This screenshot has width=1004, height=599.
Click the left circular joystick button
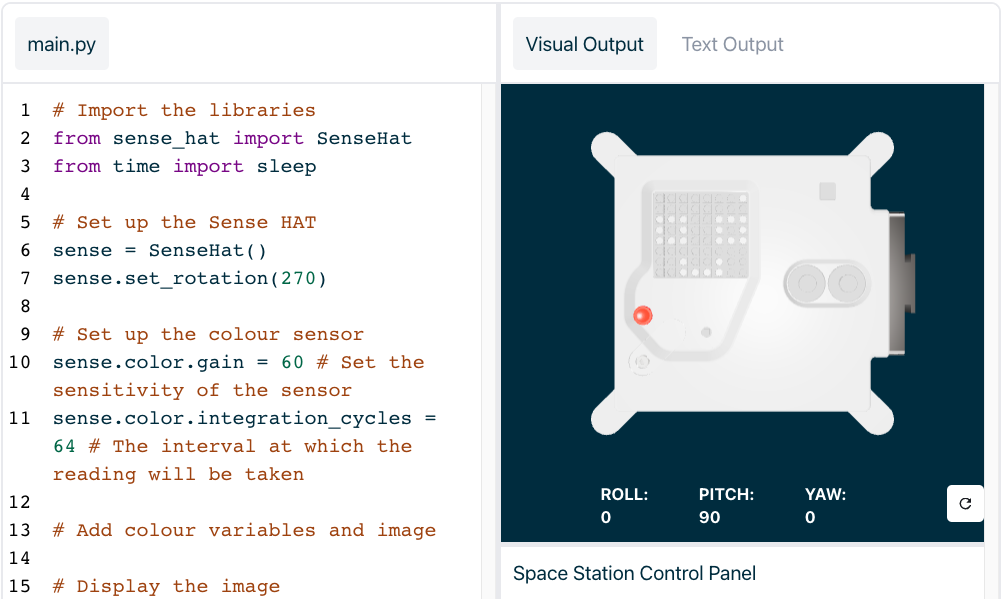click(x=809, y=283)
